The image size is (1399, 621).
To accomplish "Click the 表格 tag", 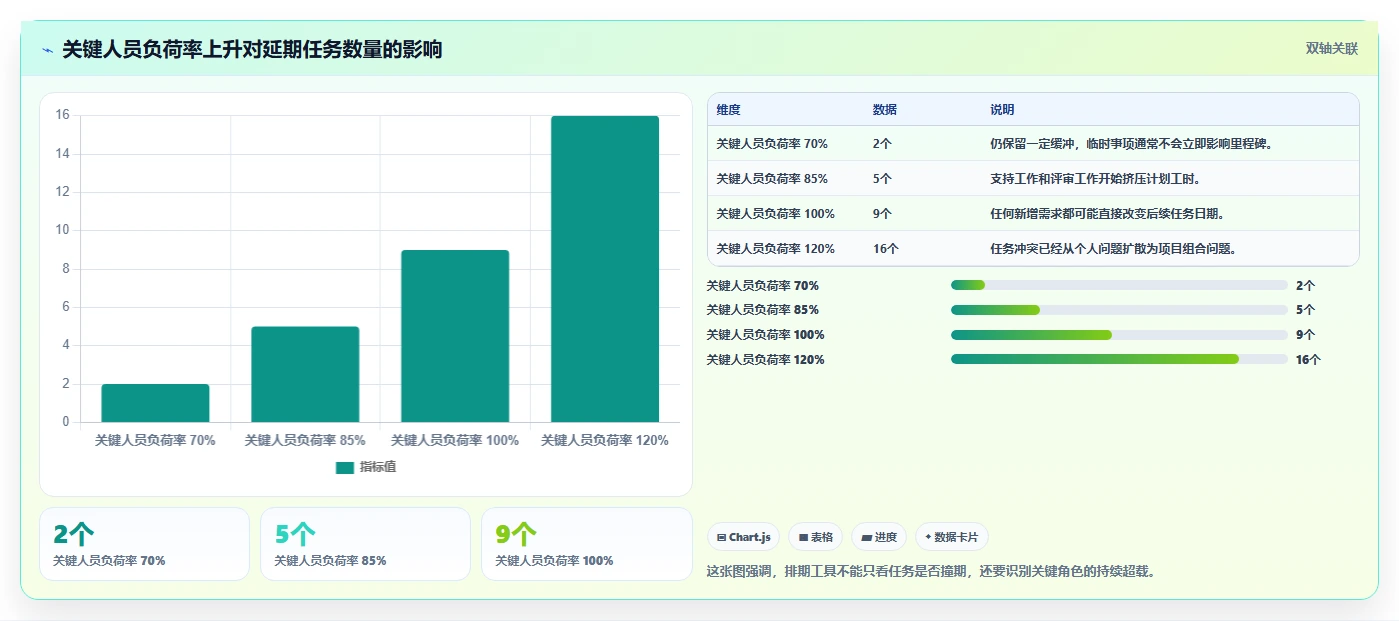I will coord(816,537).
